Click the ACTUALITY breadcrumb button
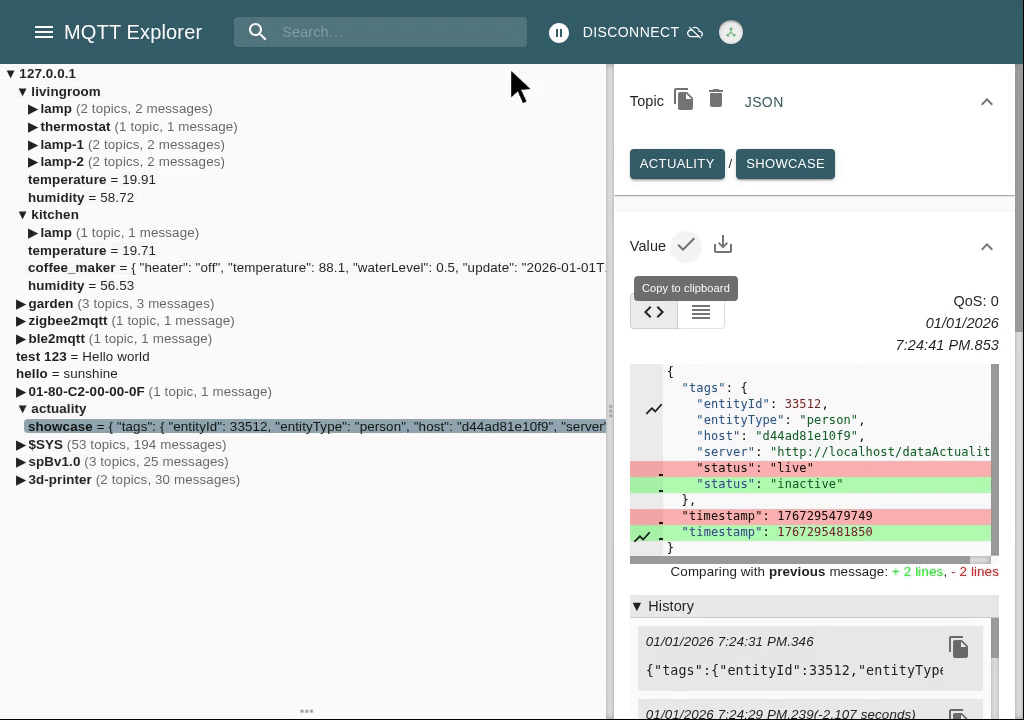Viewport: 1024px width, 720px height. 677,164
